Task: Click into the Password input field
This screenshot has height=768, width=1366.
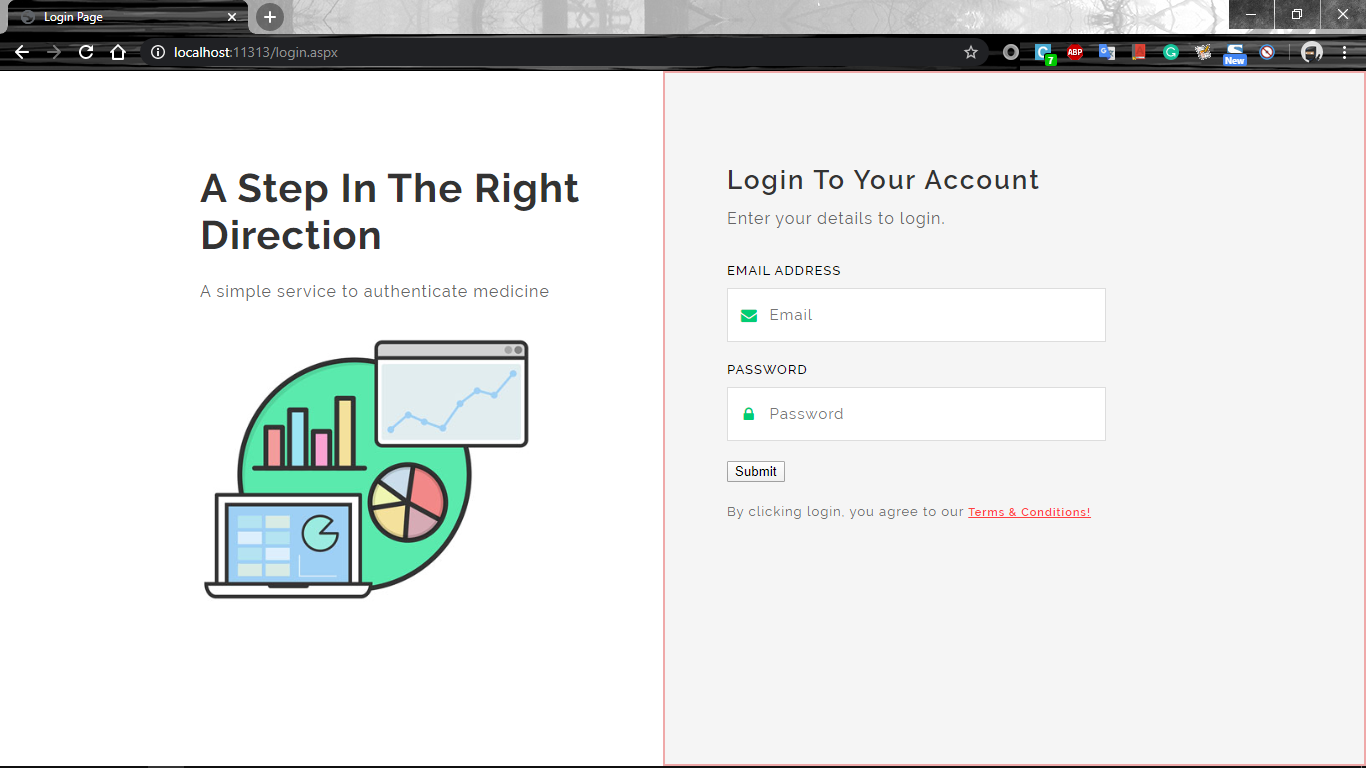Action: coord(916,414)
